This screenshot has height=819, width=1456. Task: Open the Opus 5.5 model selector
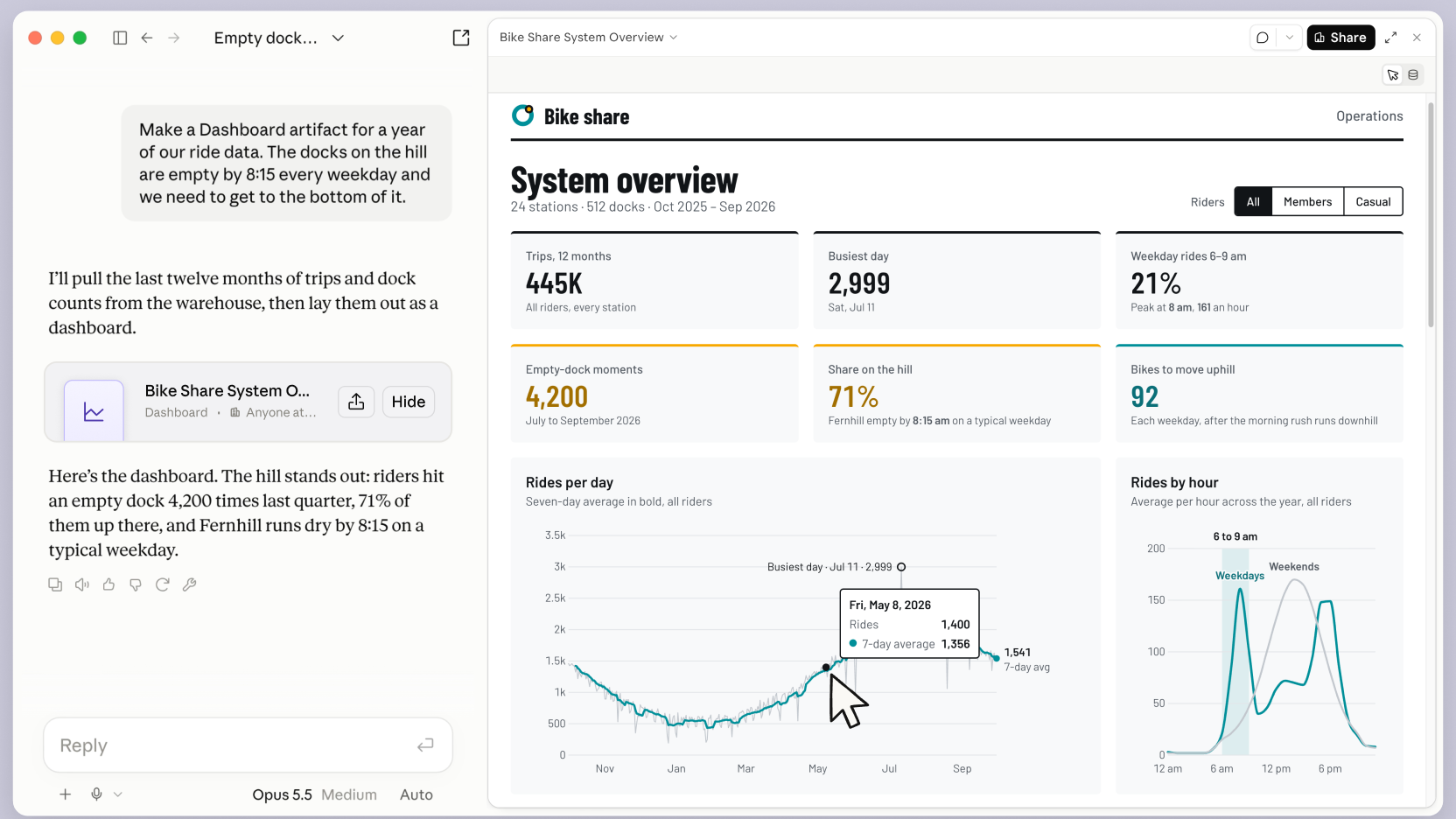point(282,794)
